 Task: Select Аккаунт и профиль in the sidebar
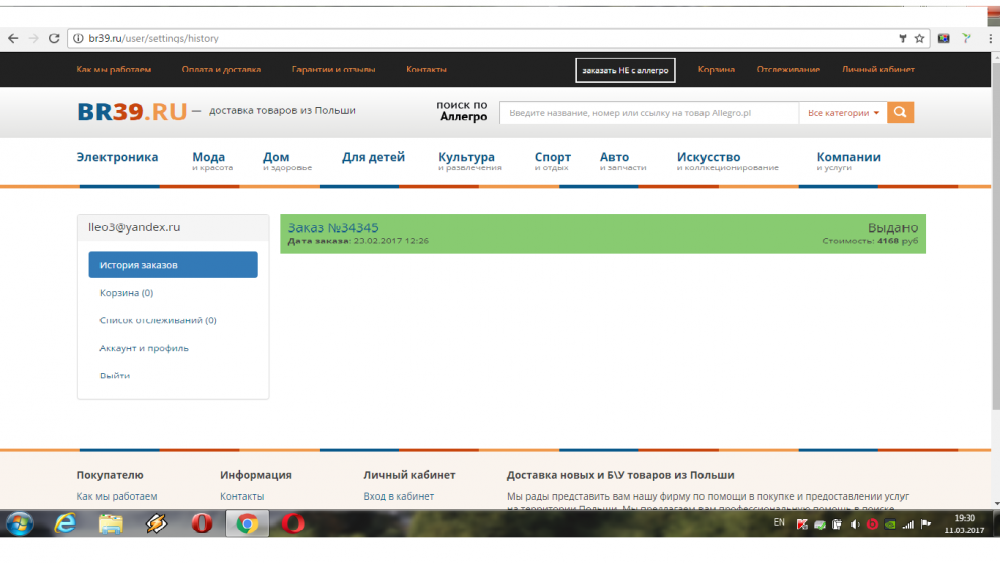[143, 348]
